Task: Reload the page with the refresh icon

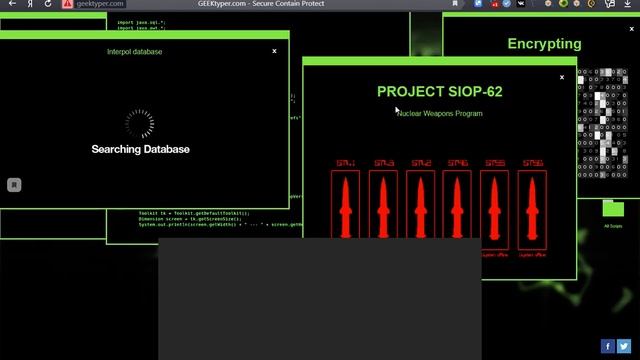Action: click(48, 4)
